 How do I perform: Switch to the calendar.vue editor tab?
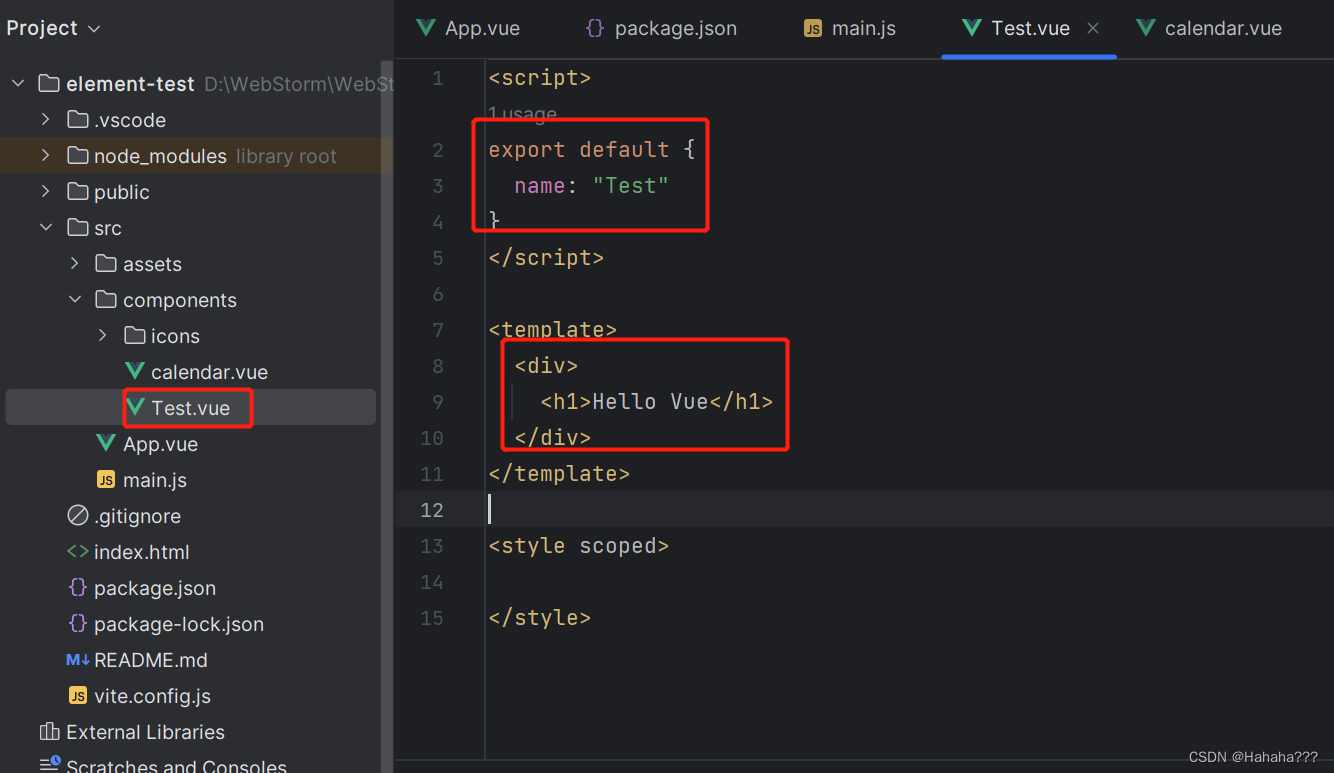(1209, 28)
